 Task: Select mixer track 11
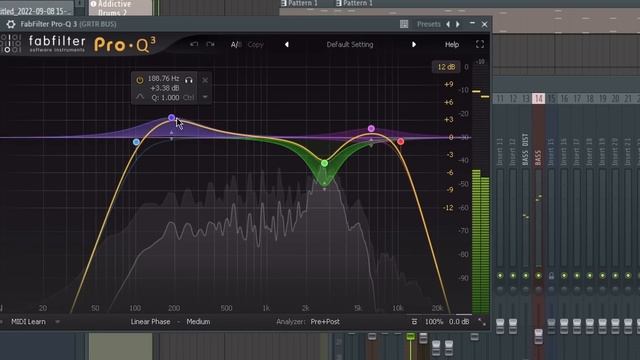tap(500, 98)
